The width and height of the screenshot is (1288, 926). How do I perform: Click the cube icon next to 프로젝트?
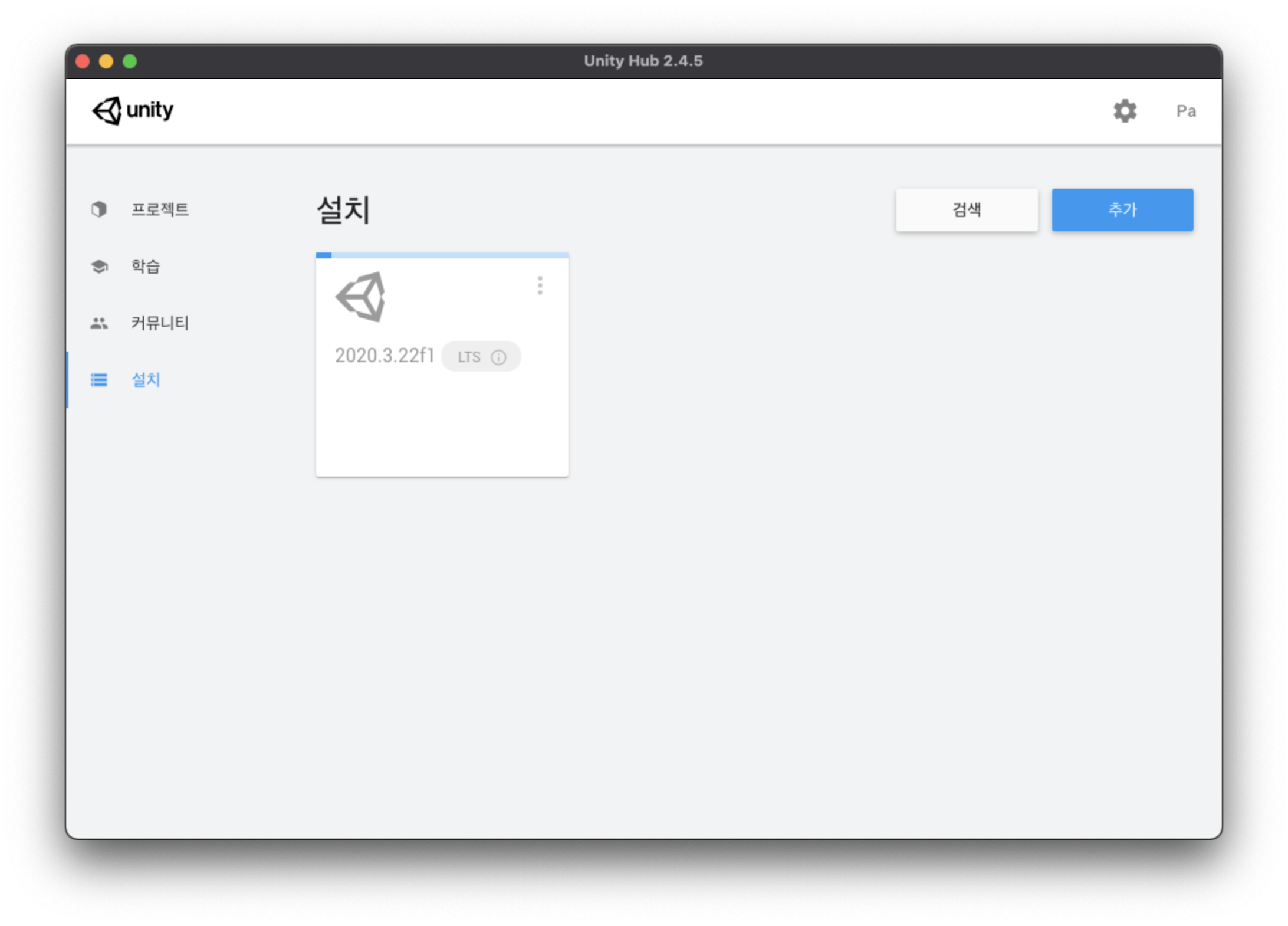coord(99,209)
